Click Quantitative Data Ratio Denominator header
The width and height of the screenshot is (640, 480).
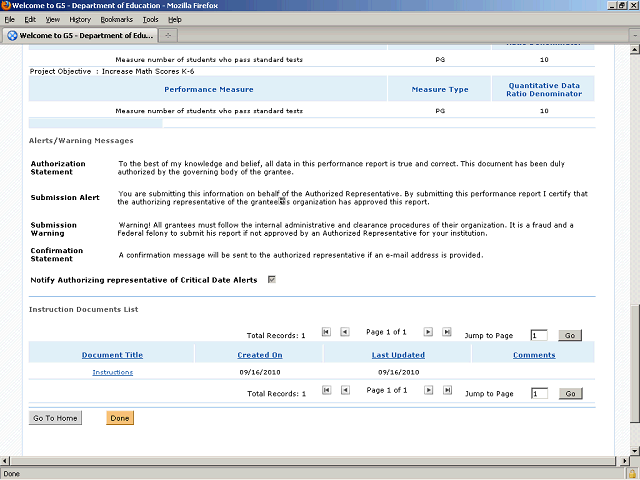(x=544, y=89)
